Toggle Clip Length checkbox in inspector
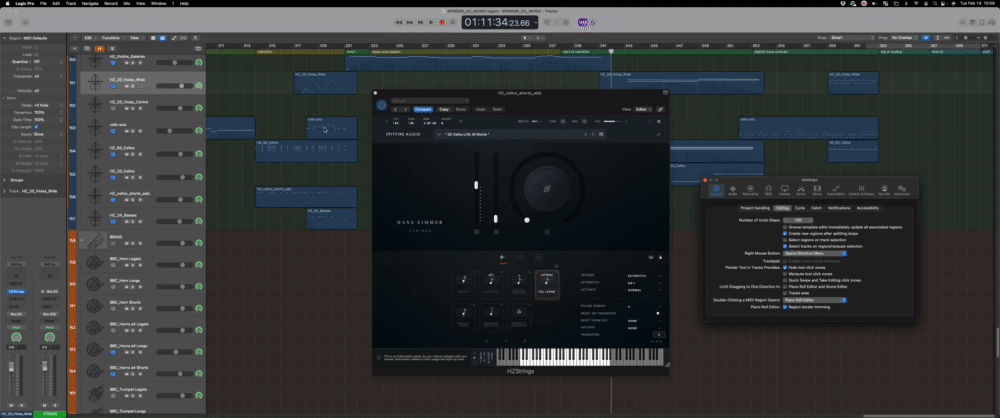Viewport: 1000px width, 418px height. pyautogui.click(x=36, y=127)
